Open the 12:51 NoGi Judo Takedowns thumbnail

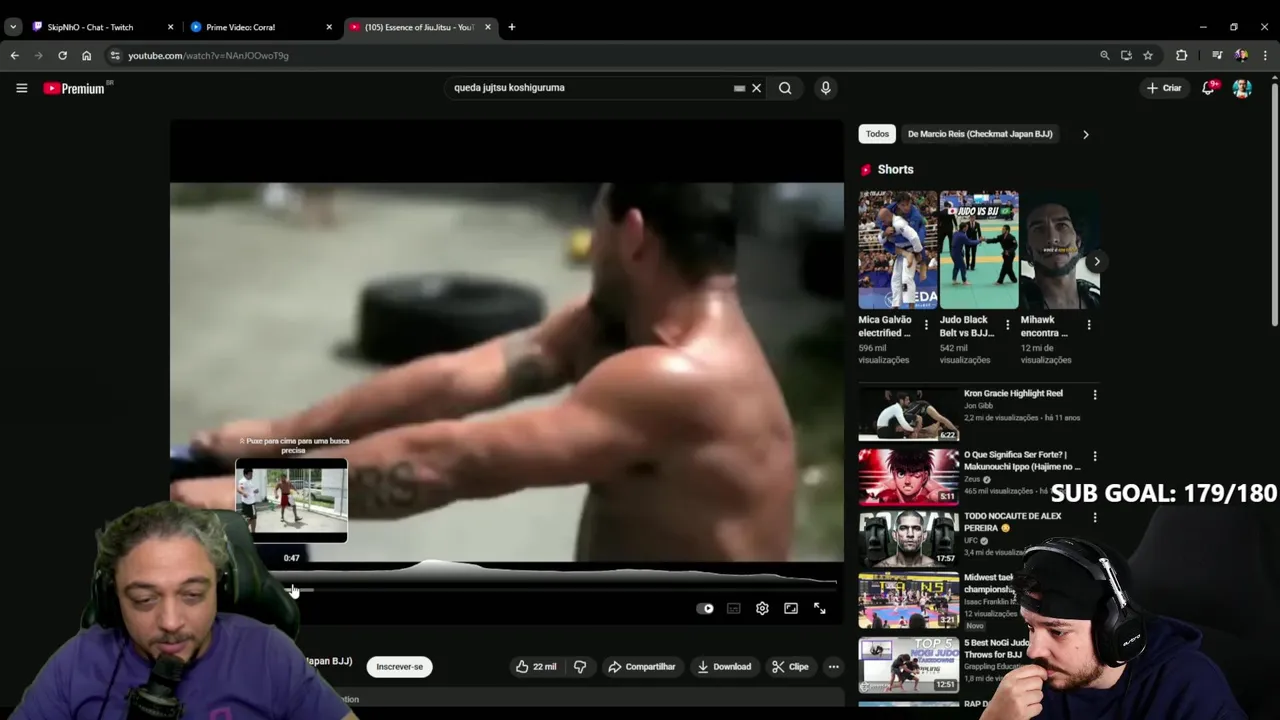click(909, 665)
